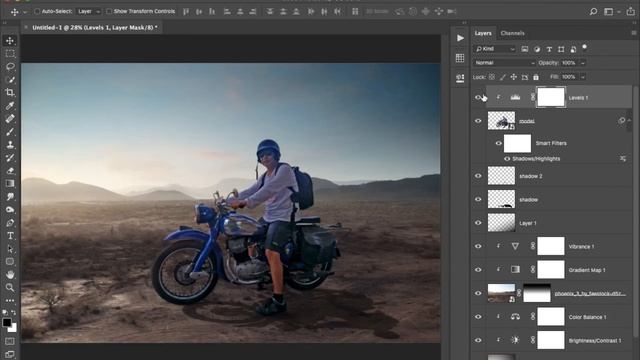Open the Auto-Select Layer dropdown
This screenshot has height=360, width=640.
(89, 11)
